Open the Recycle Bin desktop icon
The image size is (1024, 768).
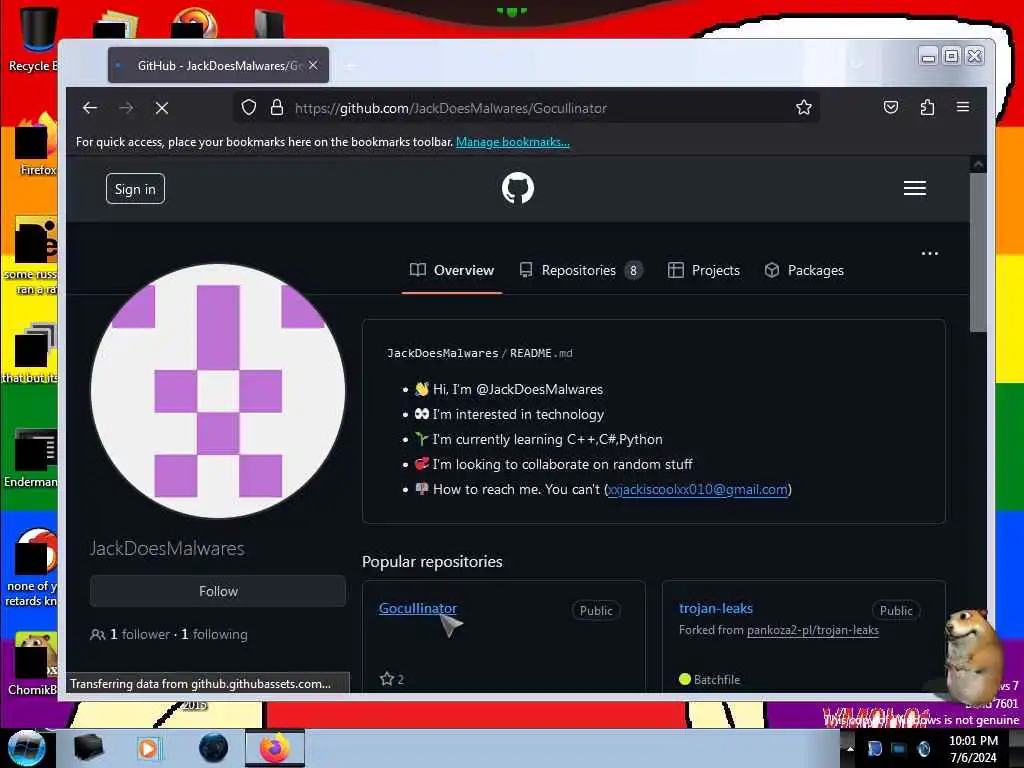33,39
